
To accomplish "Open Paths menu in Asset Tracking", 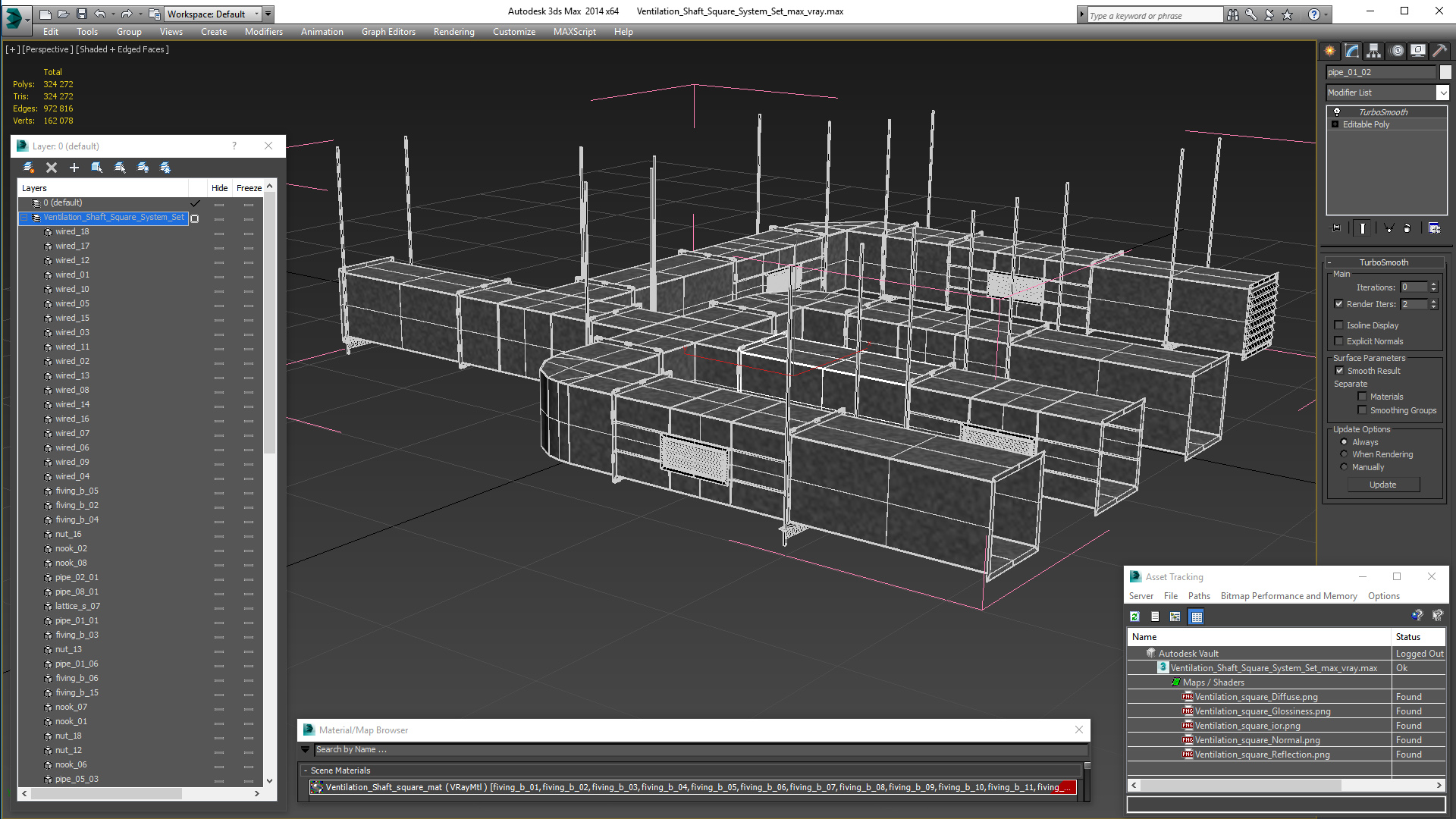I will (x=1199, y=596).
